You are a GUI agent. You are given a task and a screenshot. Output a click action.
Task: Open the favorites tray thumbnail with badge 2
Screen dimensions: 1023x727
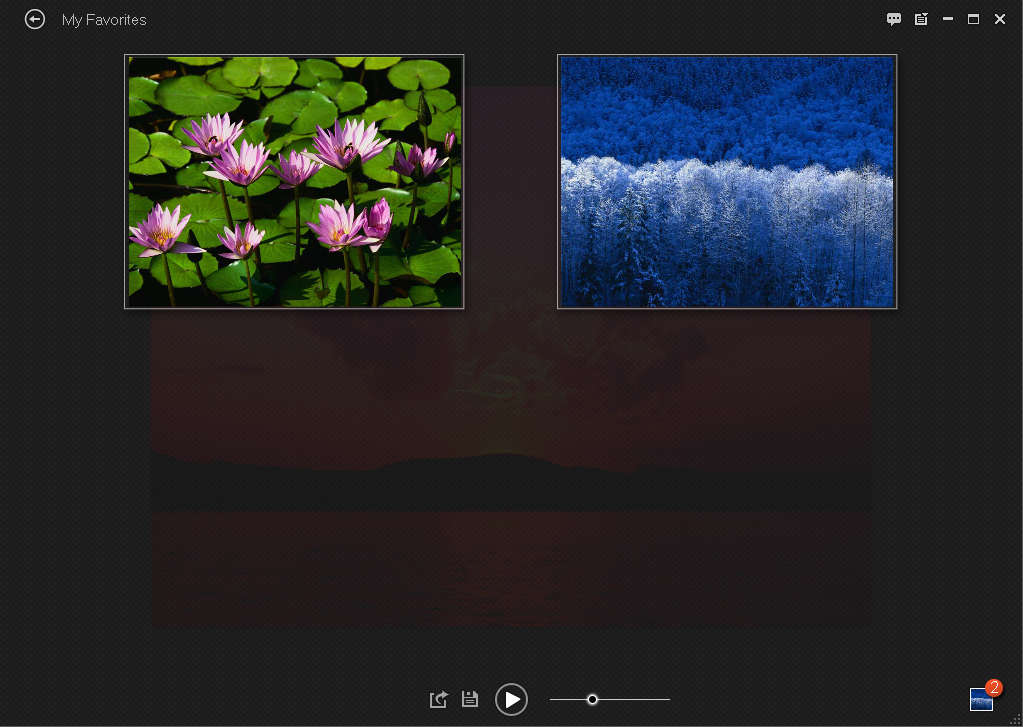click(x=982, y=698)
